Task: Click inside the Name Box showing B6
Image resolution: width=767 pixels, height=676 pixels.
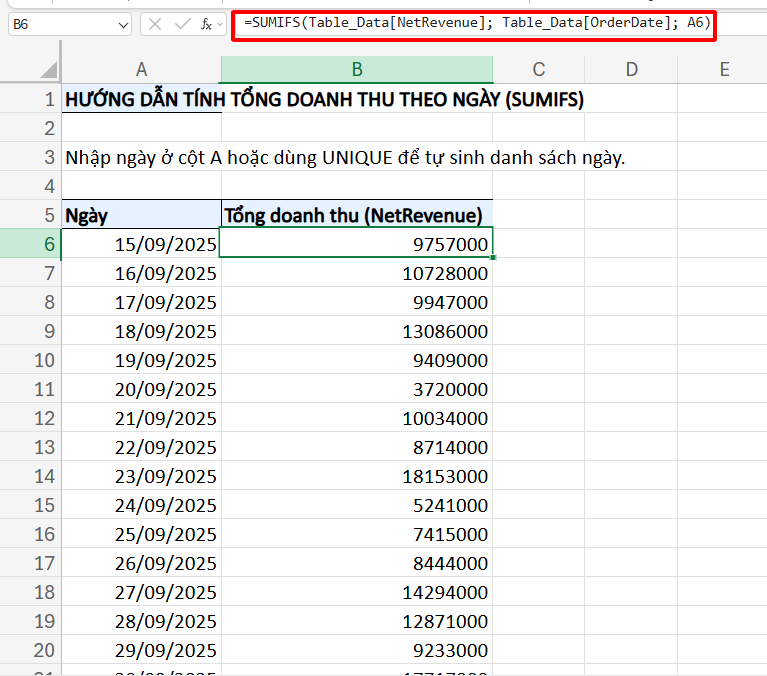Action: [x=60, y=24]
